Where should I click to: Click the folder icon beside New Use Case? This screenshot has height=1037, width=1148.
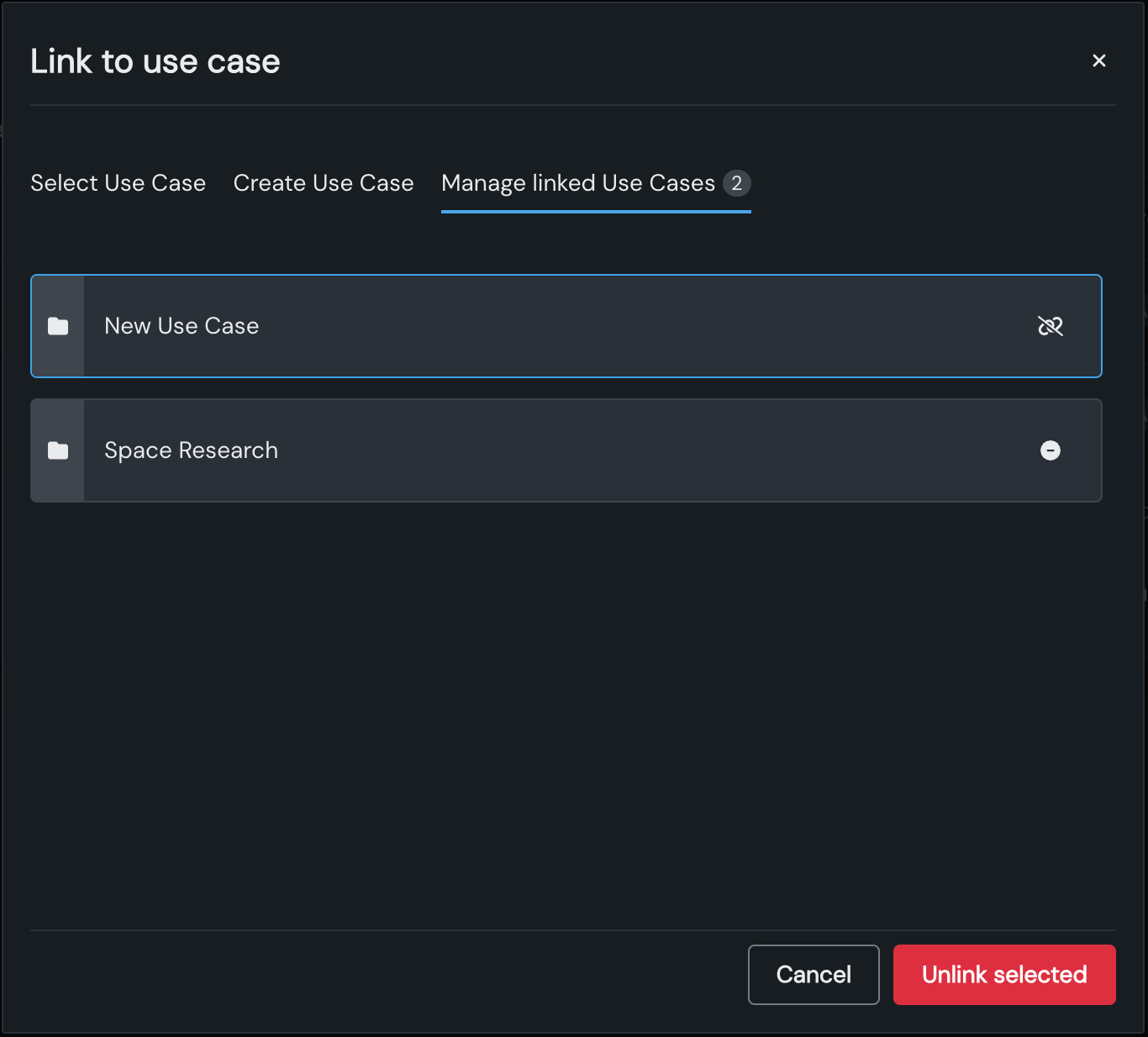pyautogui.click(x=58, y=326)
